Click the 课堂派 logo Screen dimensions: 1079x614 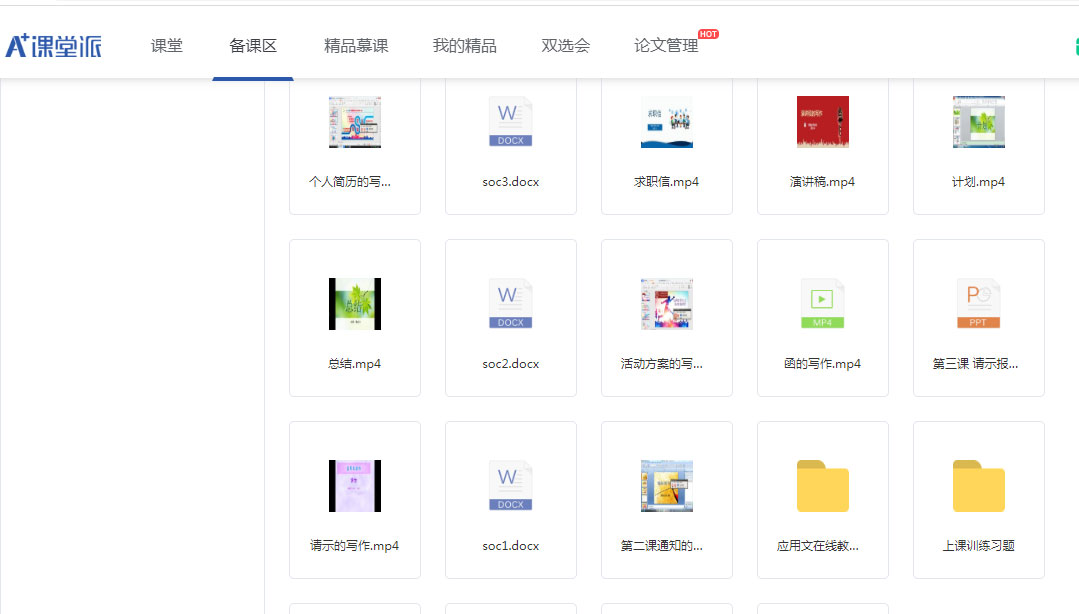54,46
